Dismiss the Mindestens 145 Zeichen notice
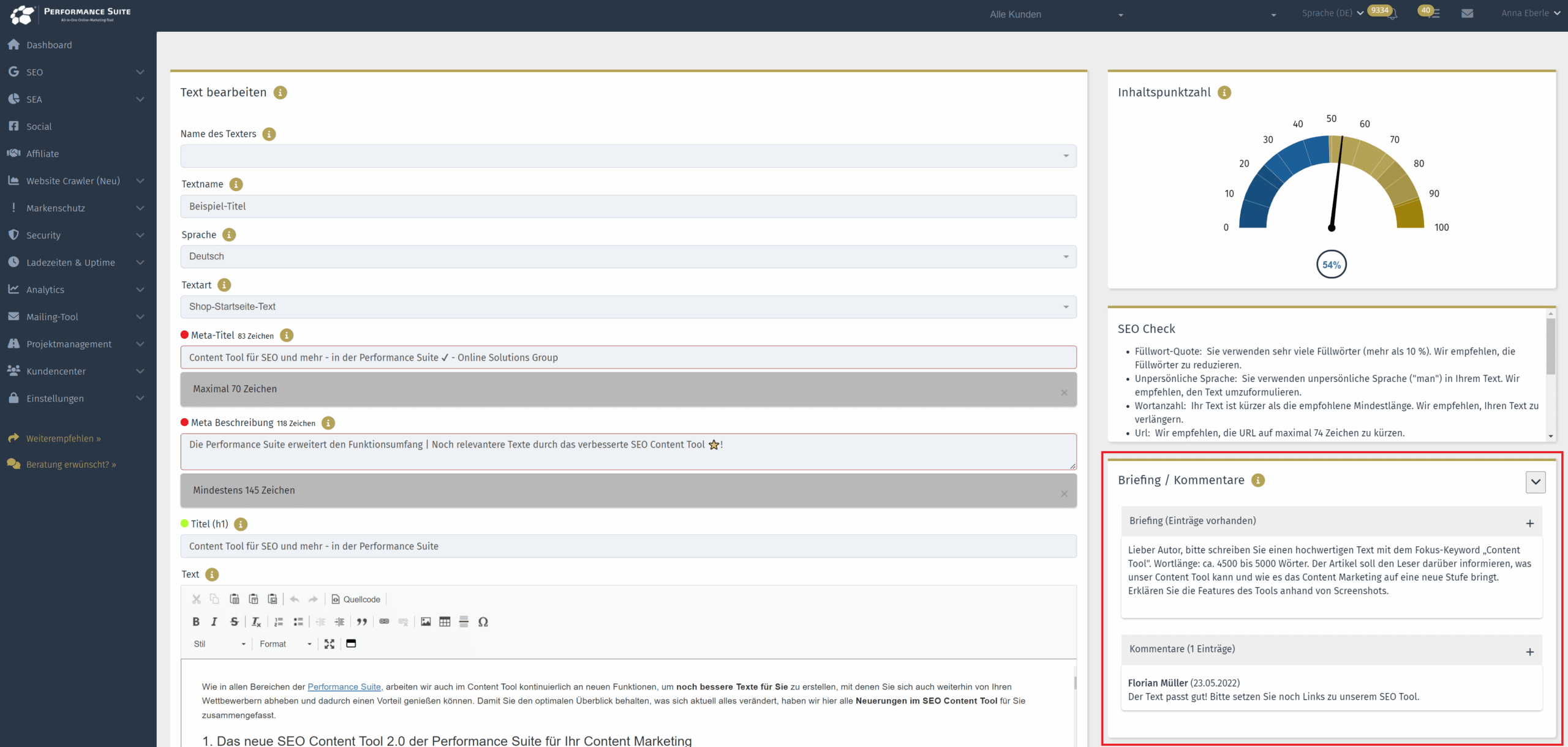This screenshot has height=747, width=1568. tap(1065, 494)
